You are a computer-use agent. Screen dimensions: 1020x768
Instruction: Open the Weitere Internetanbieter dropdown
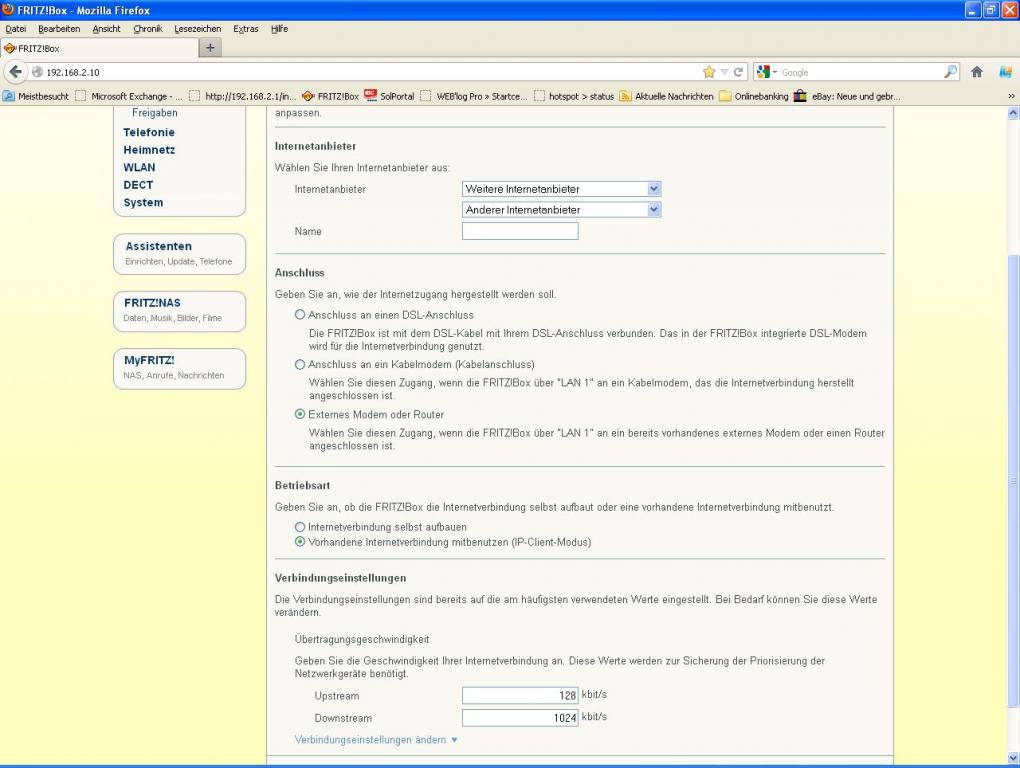point(561,189)
